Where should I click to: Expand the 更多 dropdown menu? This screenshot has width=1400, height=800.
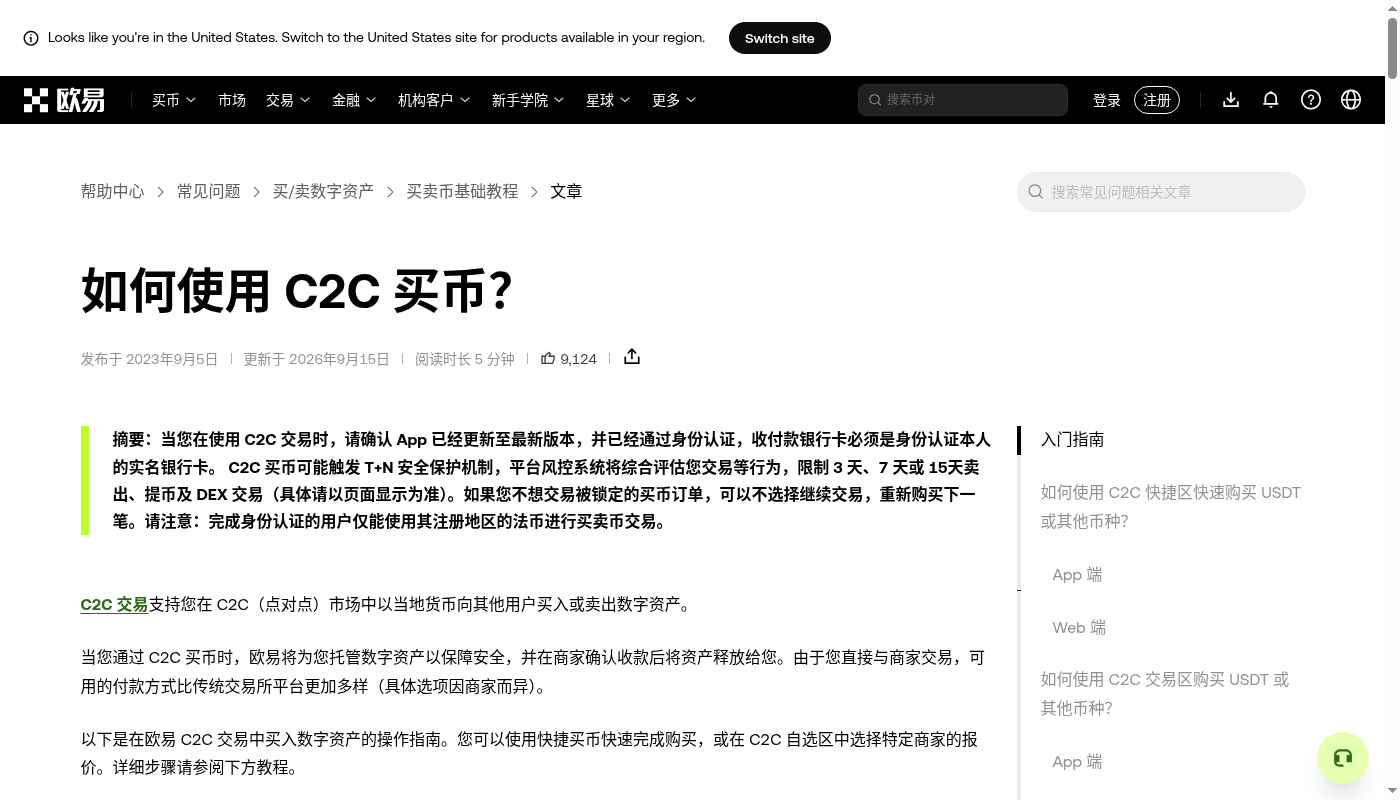(674, 100)
